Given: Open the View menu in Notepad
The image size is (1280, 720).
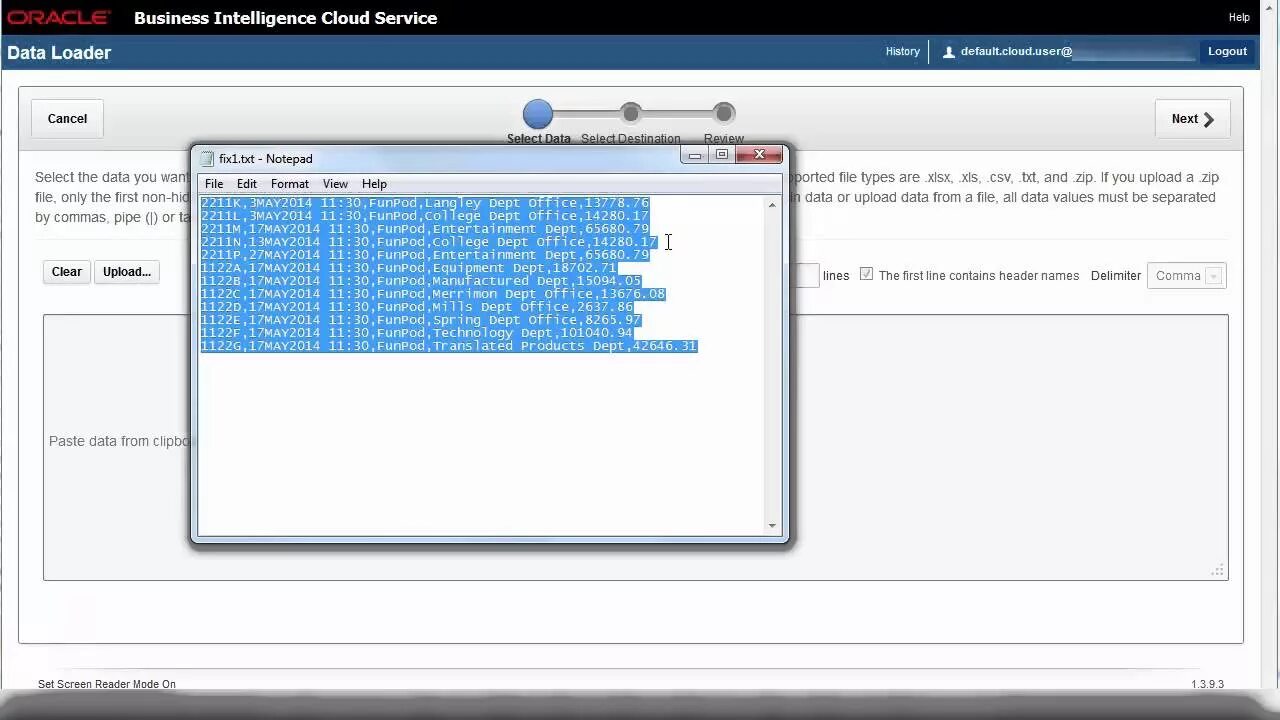Looking at the screenshot, I should [x=335, y=184].
